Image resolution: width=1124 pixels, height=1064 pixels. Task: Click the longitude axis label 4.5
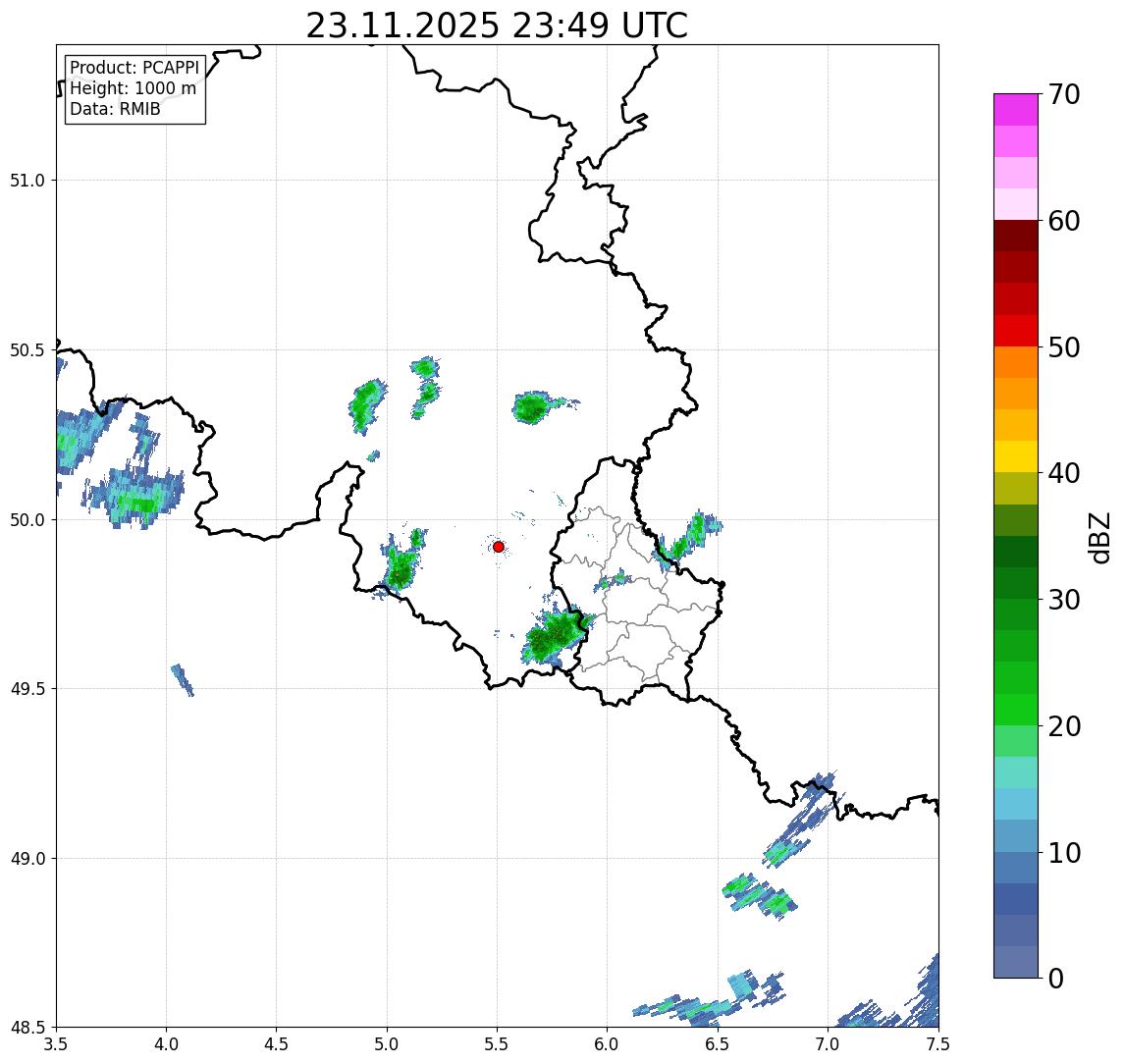point(277,1044)
